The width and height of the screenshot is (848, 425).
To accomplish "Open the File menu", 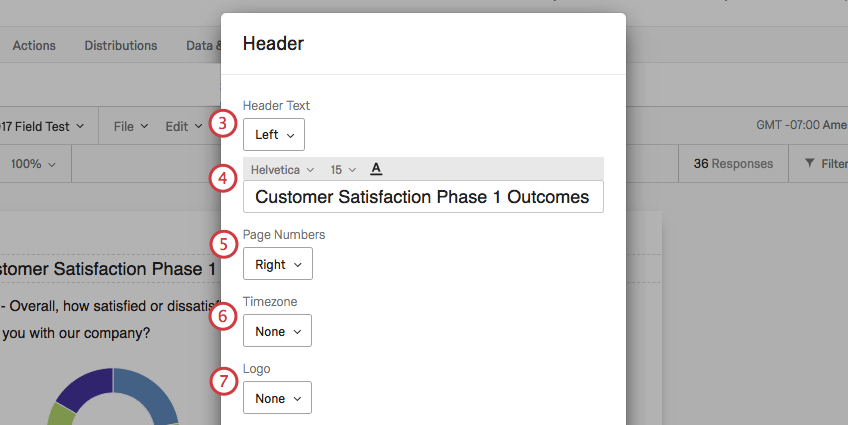I will pos(130,127).
